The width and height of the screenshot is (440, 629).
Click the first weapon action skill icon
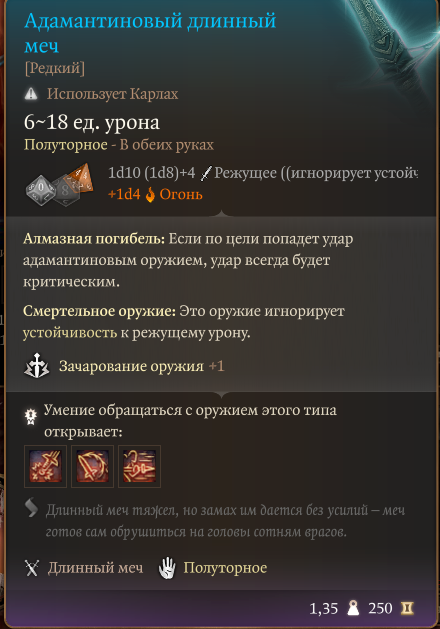45,466
